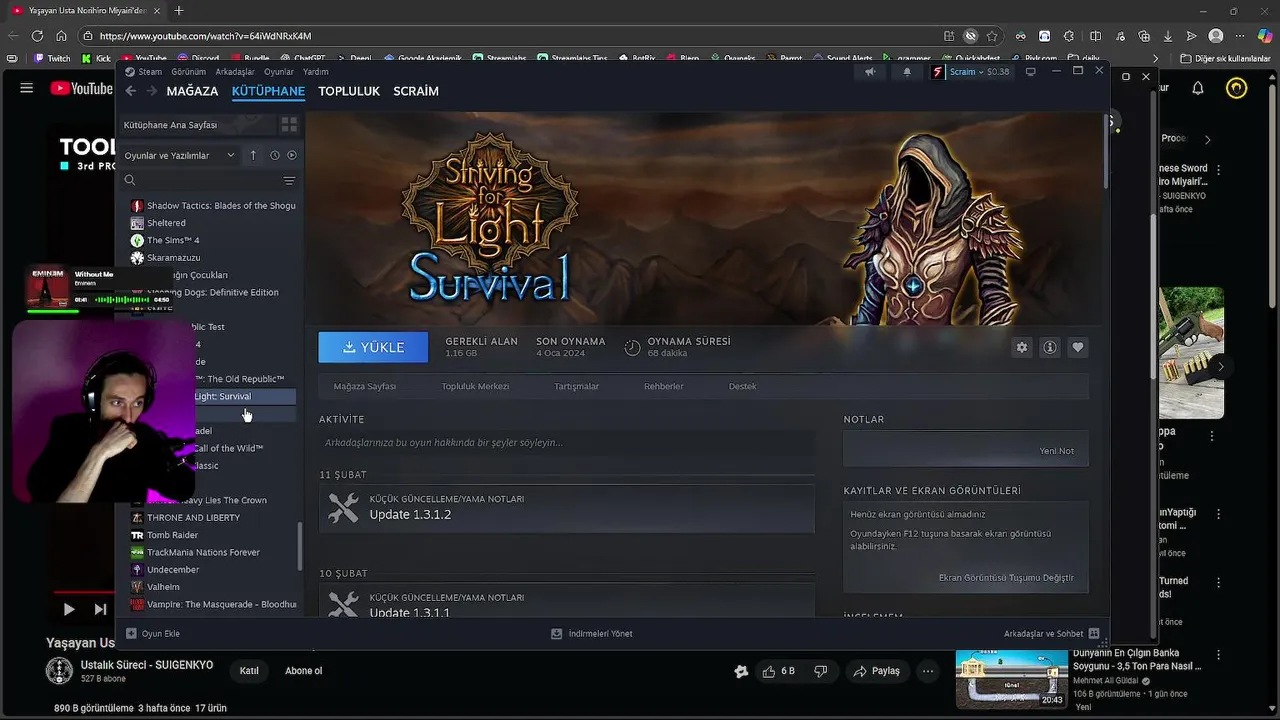Click the YouTube next video button

[100, 609]
